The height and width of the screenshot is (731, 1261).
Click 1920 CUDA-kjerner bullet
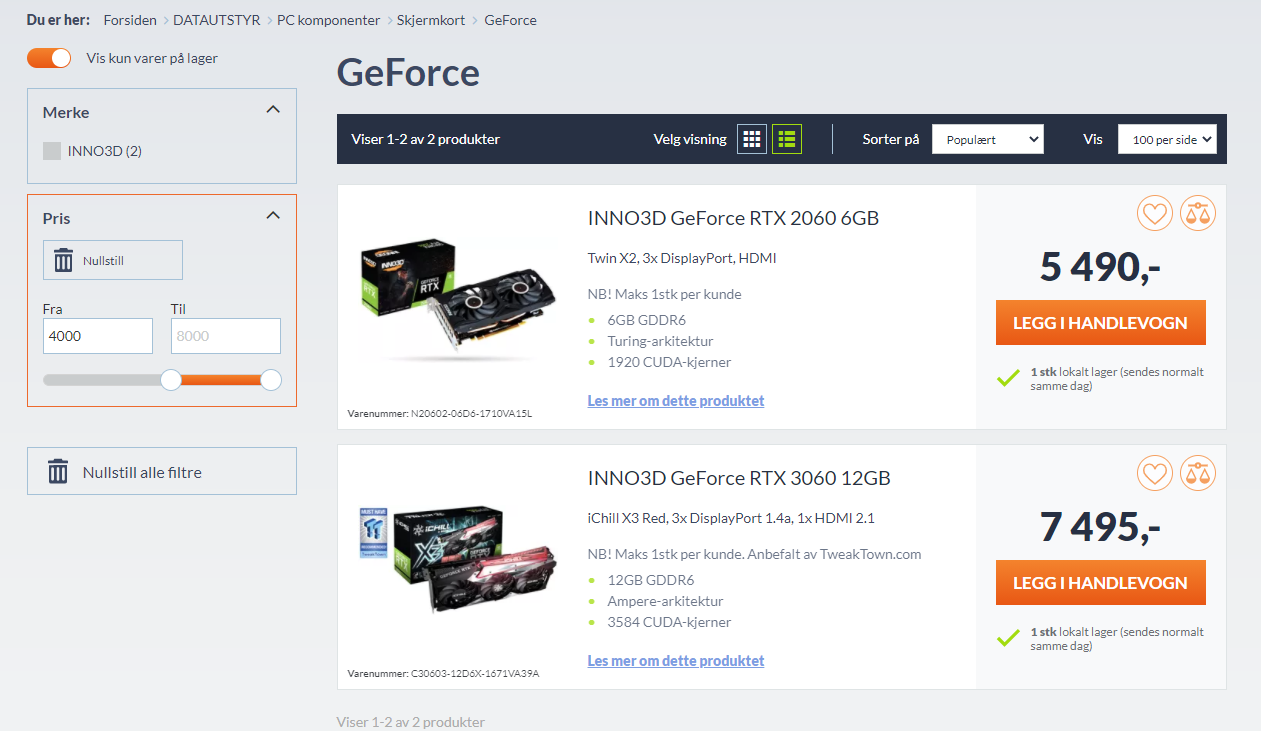(669, 362)
